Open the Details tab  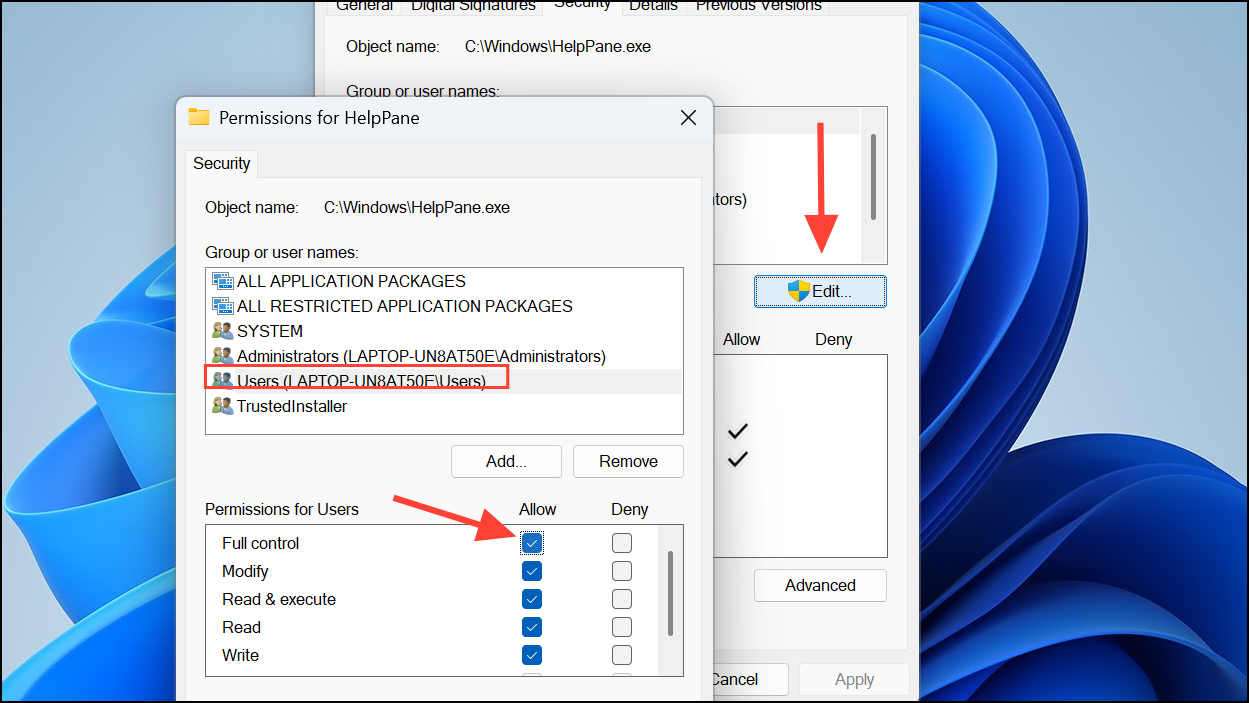[653, 7]
